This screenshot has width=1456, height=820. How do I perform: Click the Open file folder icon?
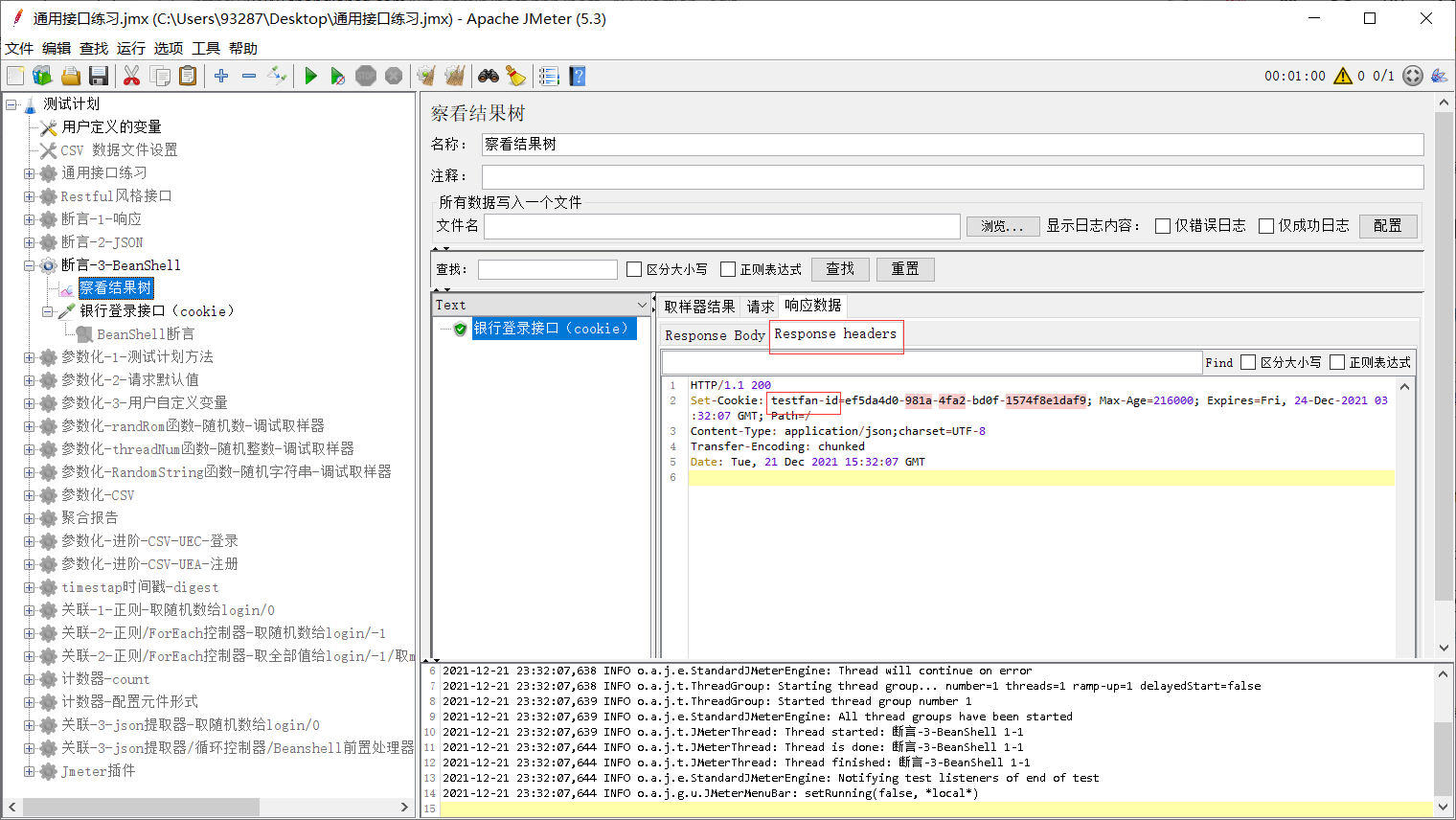(70, 76)
